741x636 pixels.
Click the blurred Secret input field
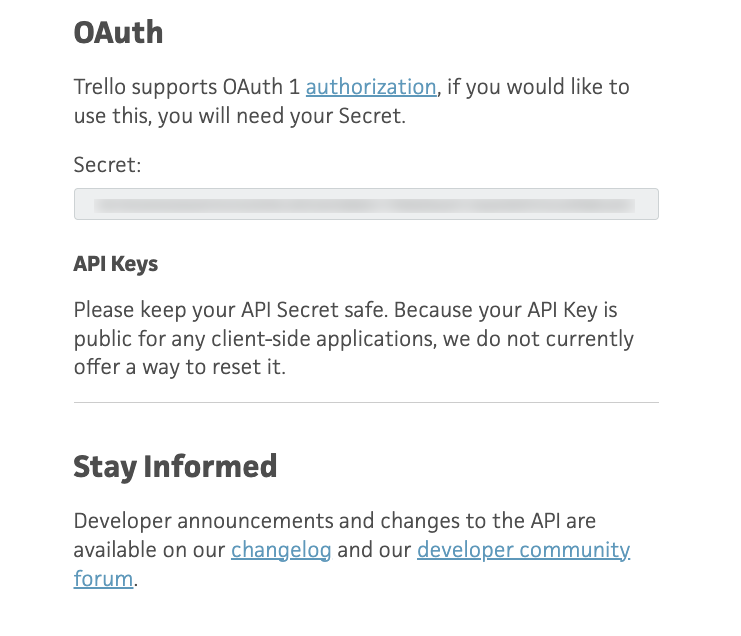coord(366,204)
